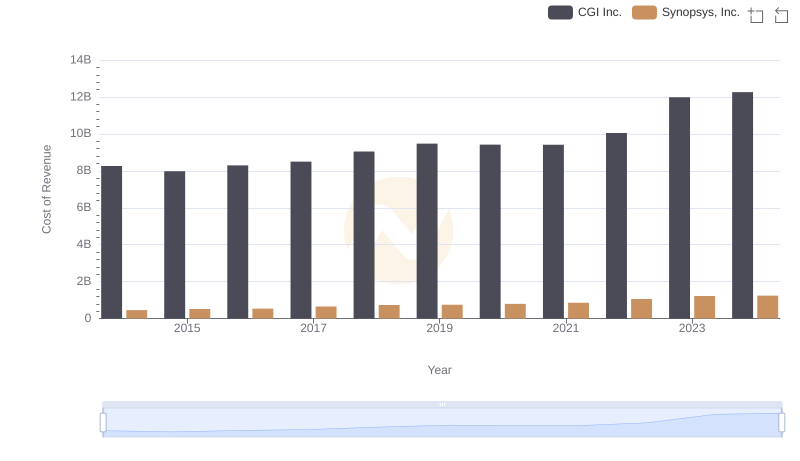Screen dimensions: 800x461
Task: Click the x-axis label 2019
Action: [439, 328]
